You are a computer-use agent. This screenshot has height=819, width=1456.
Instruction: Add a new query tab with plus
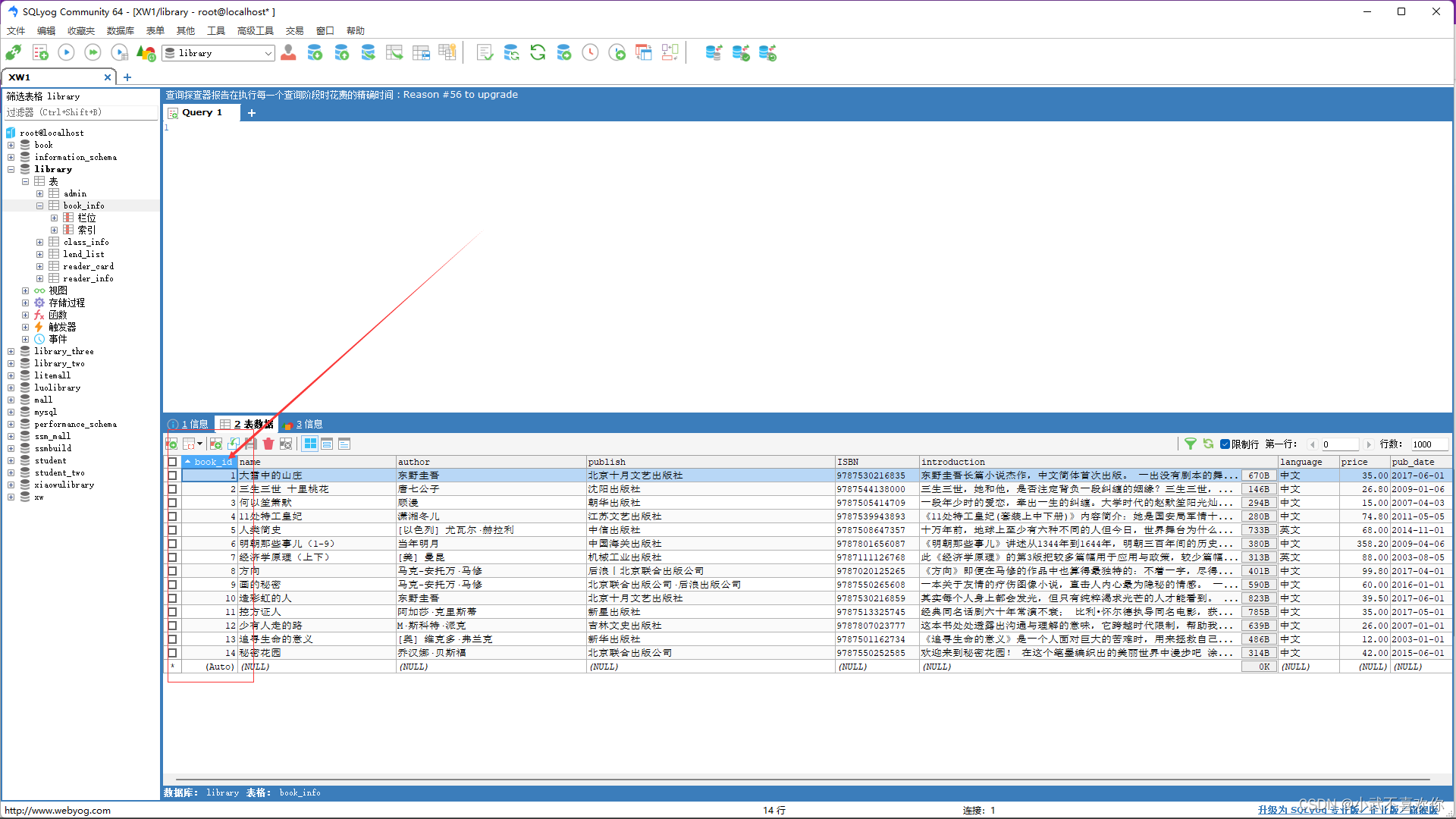pos(252,113)
